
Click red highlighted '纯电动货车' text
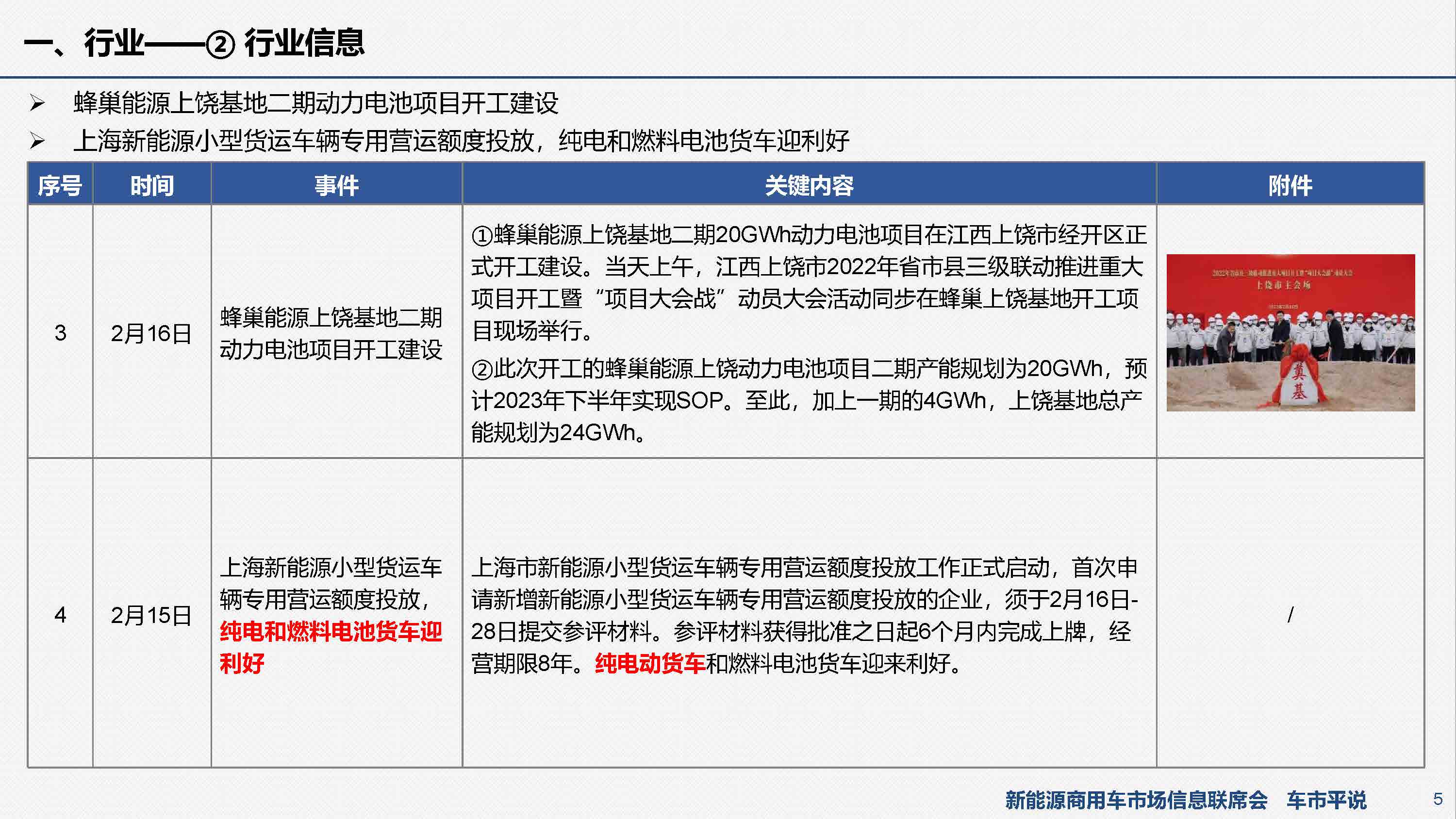click(650, 663)
